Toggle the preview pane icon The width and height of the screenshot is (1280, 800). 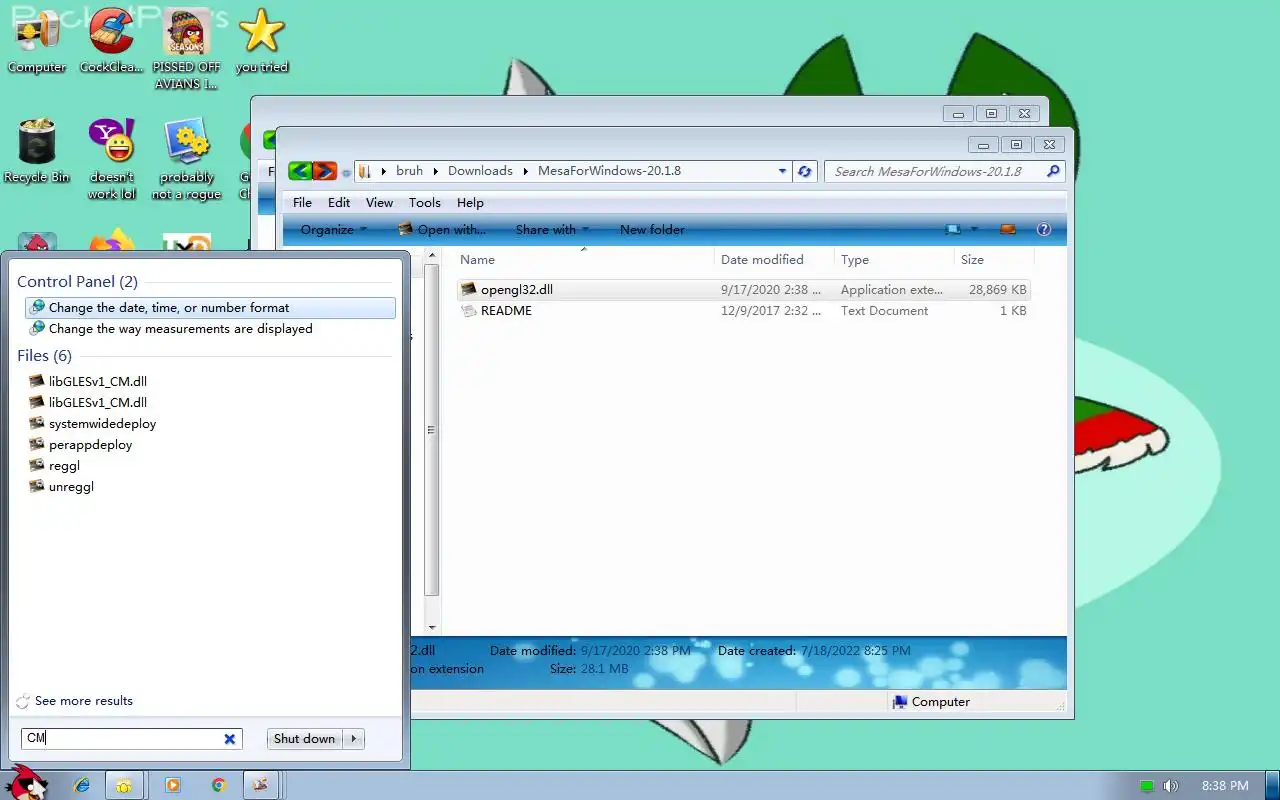coord(1008,229)
